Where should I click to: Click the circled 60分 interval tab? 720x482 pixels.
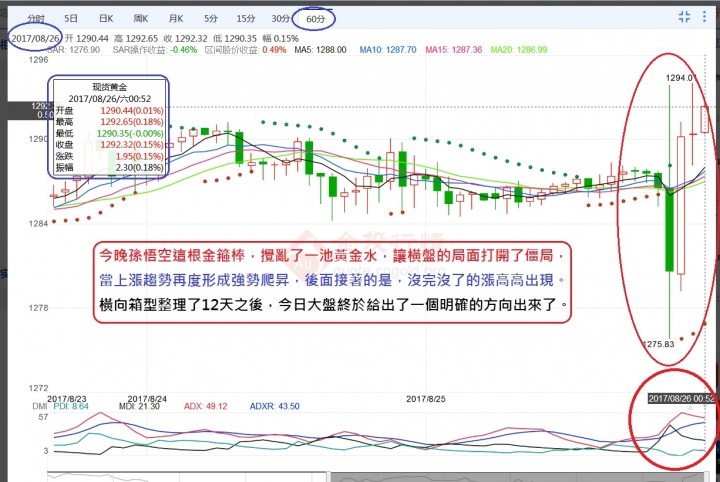click(x=315, y=18)
